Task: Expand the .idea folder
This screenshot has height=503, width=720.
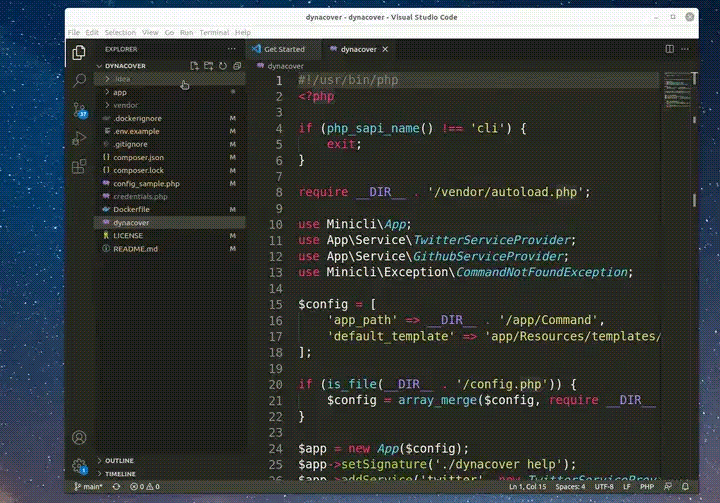Action: (170, 79)
